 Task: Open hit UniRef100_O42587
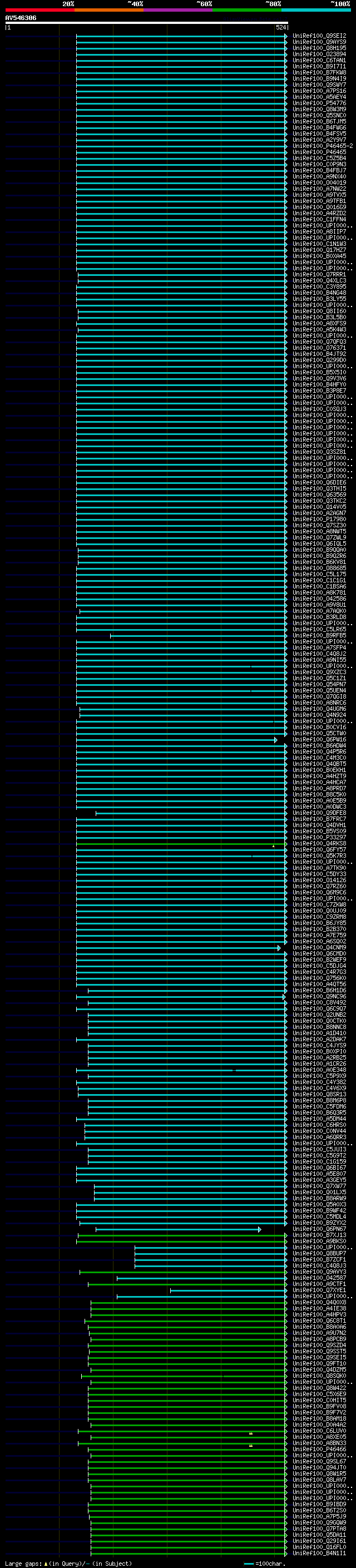319,1278
